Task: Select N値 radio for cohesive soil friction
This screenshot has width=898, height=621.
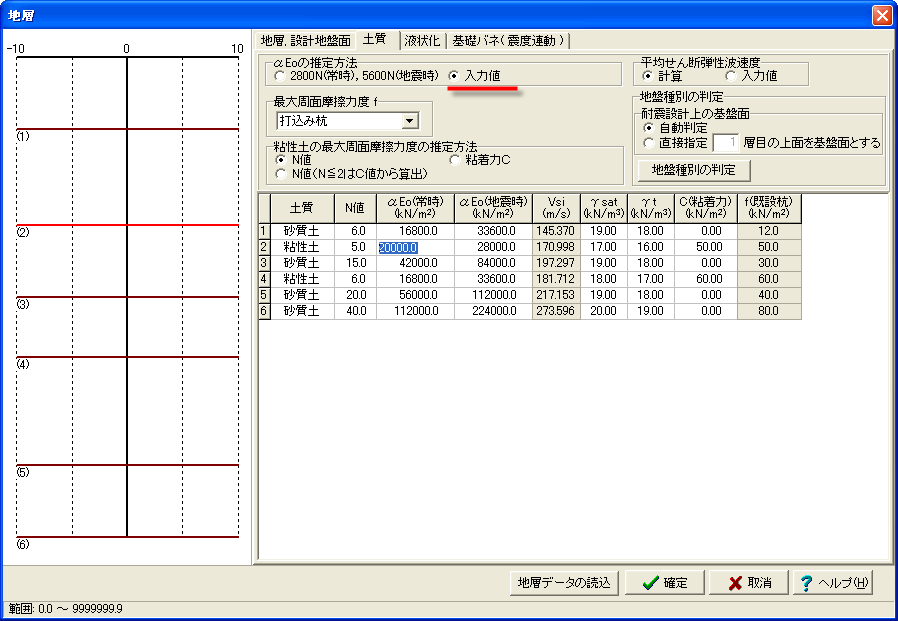Action: pyautogui.click(x=280, y=160)
